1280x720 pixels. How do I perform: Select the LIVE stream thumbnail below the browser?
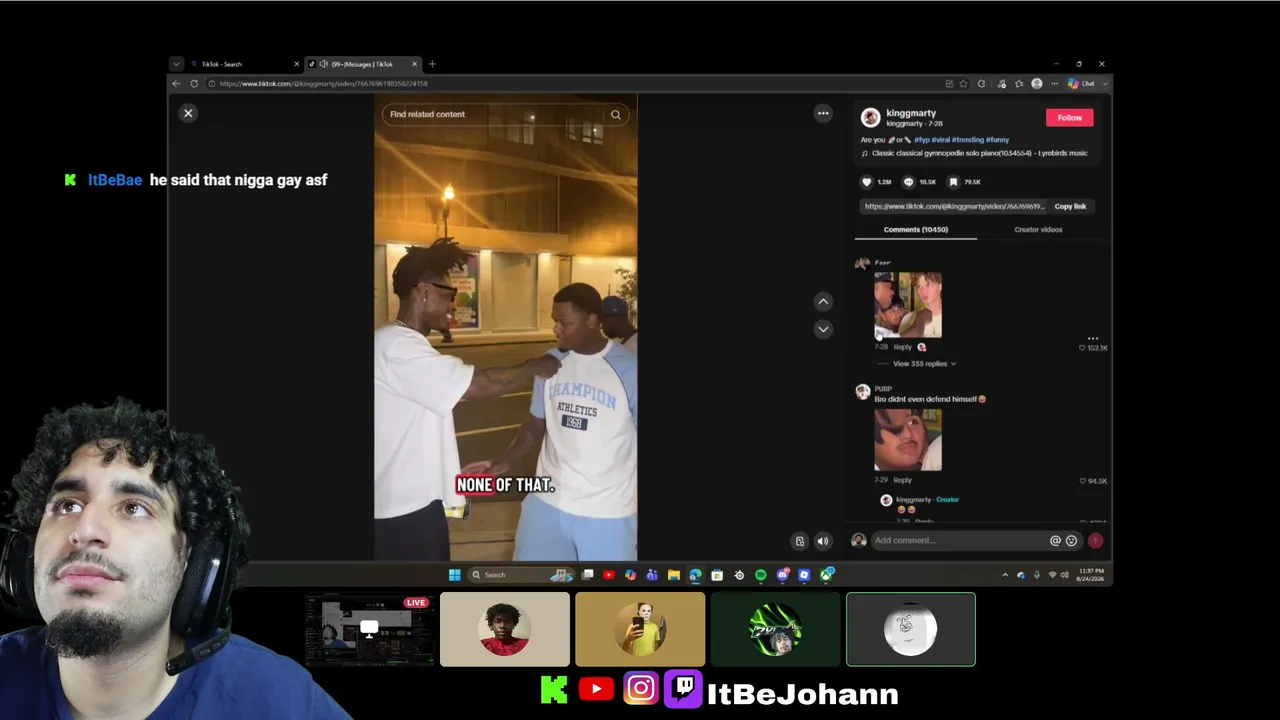[369, 630]
